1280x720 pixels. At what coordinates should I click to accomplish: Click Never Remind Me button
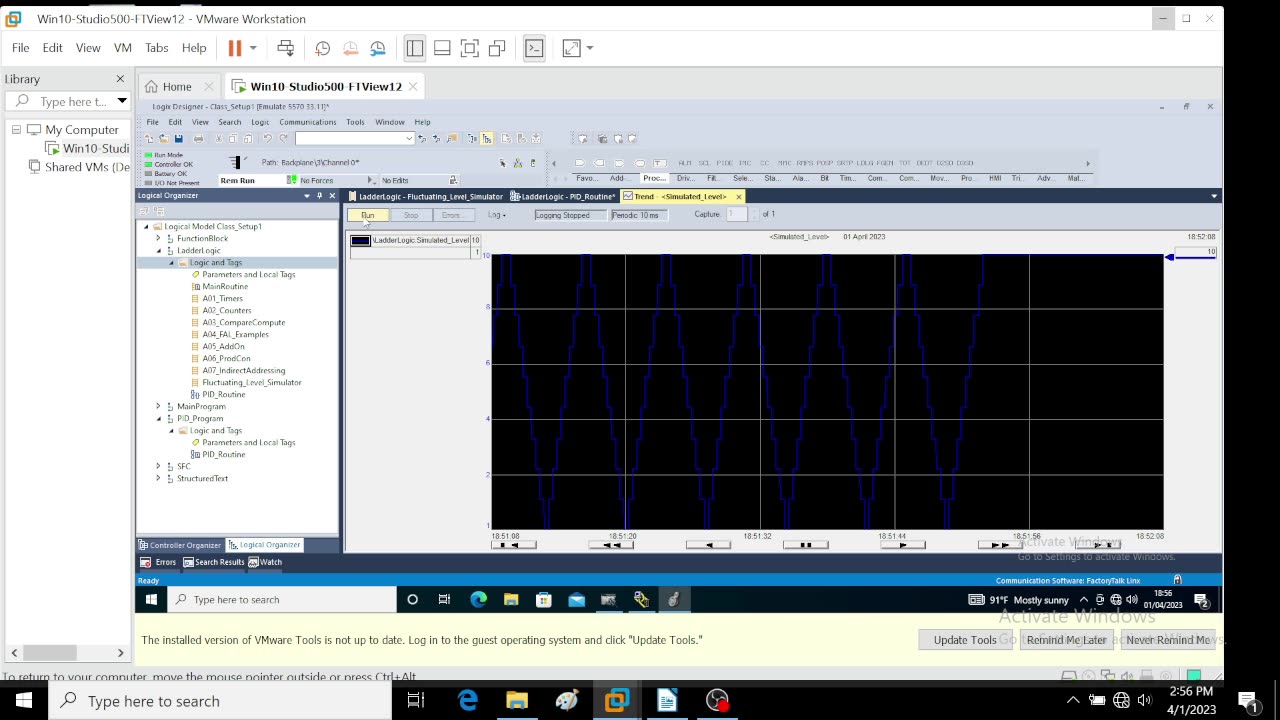click(1167, 640)
